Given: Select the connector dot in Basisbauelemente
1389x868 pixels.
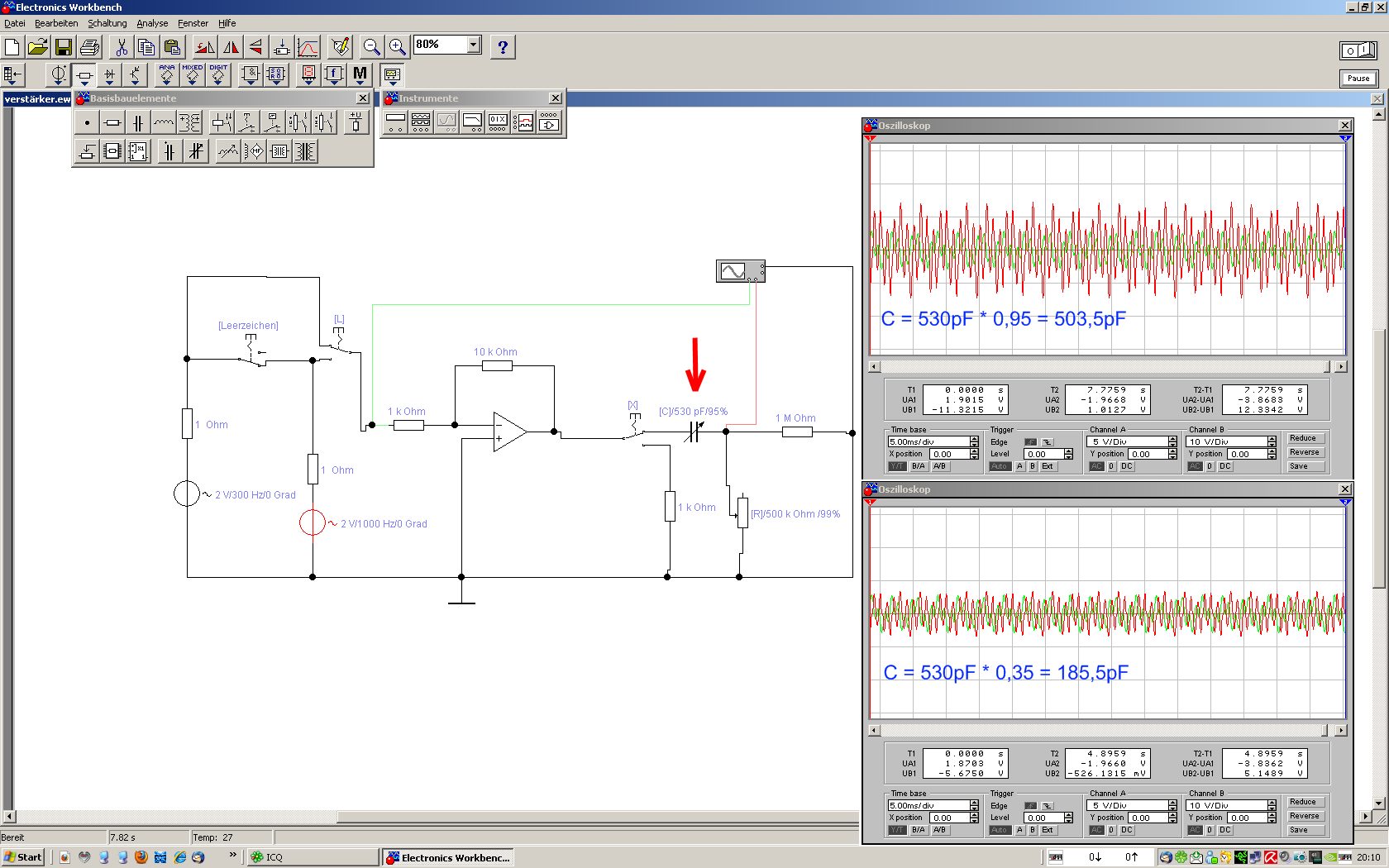Looking at the screenshot, I should [x=87, y=123].
